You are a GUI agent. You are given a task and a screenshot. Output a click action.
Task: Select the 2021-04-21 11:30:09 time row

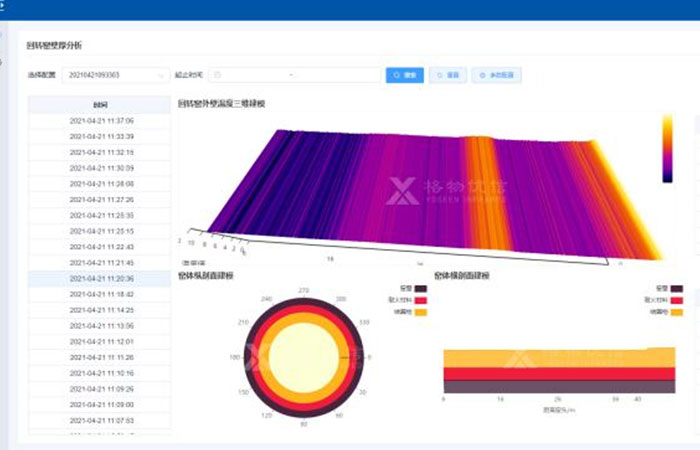point(101,168)
